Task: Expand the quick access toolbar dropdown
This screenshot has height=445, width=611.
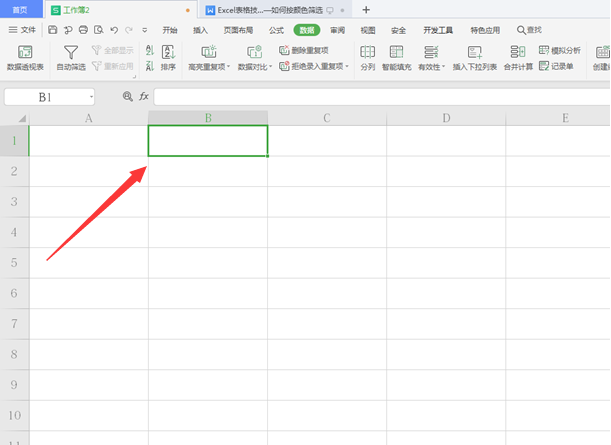Action: [145, 30]
